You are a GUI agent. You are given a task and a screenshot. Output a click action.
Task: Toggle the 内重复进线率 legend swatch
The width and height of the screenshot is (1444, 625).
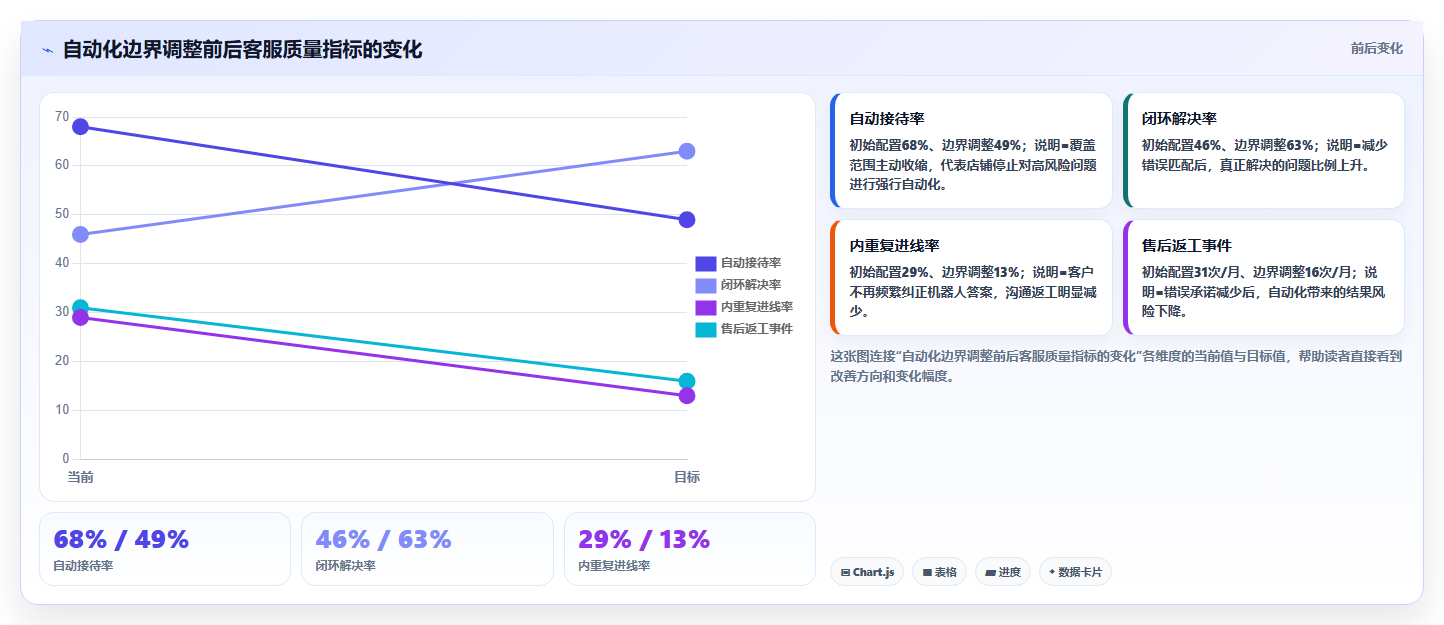coord(706,307)
